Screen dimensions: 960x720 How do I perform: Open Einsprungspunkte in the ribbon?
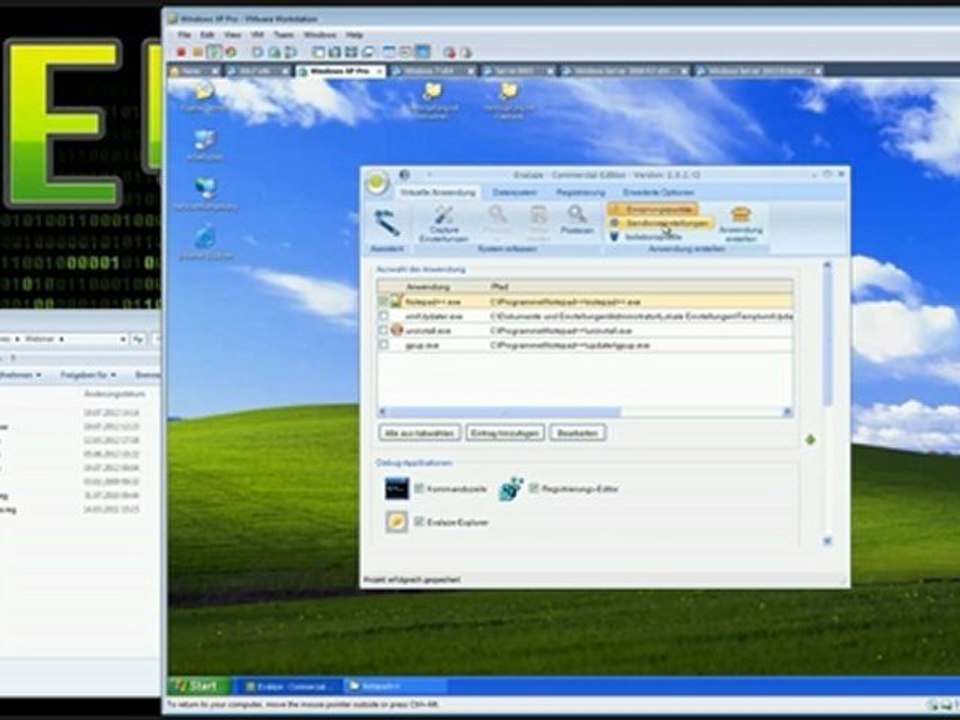(653, 209)
